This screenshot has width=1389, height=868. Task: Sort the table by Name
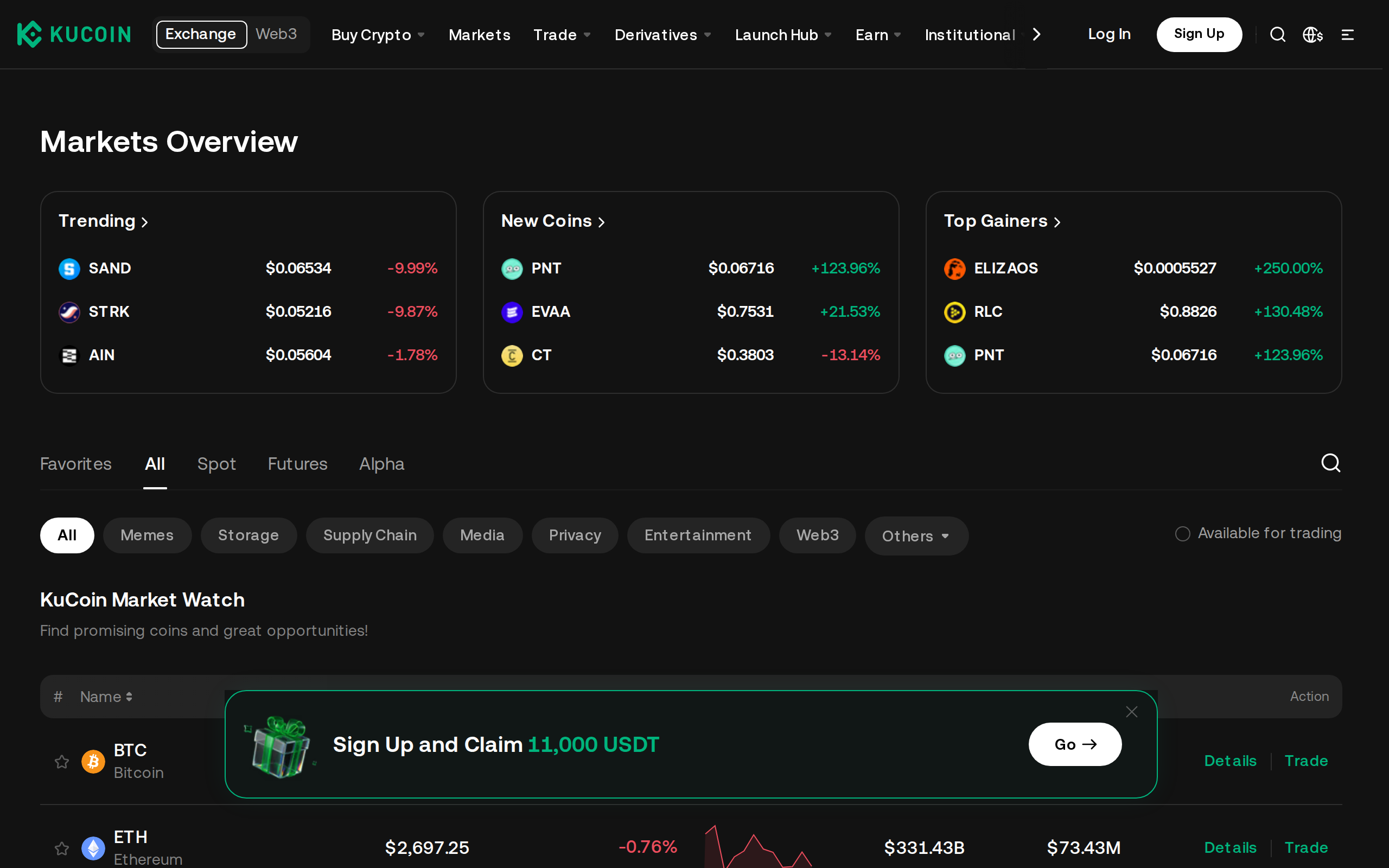point(107,697)
